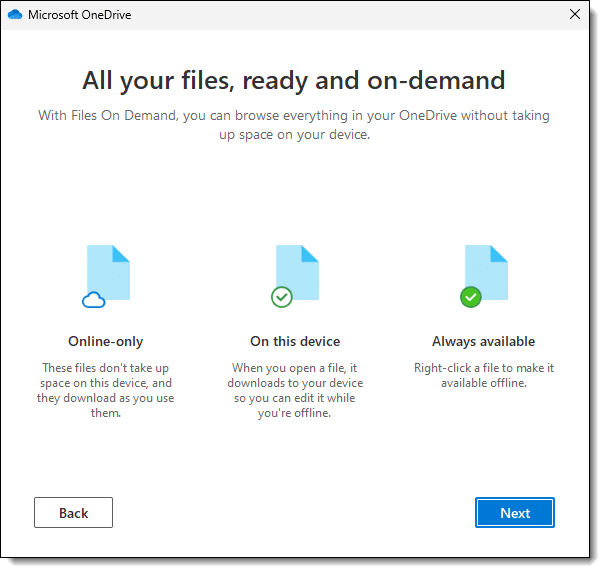Click 'Right-click a file to make it available offline' text
Image resolution: width=605 pixels, height=573 pixels.
pos(484,375)
